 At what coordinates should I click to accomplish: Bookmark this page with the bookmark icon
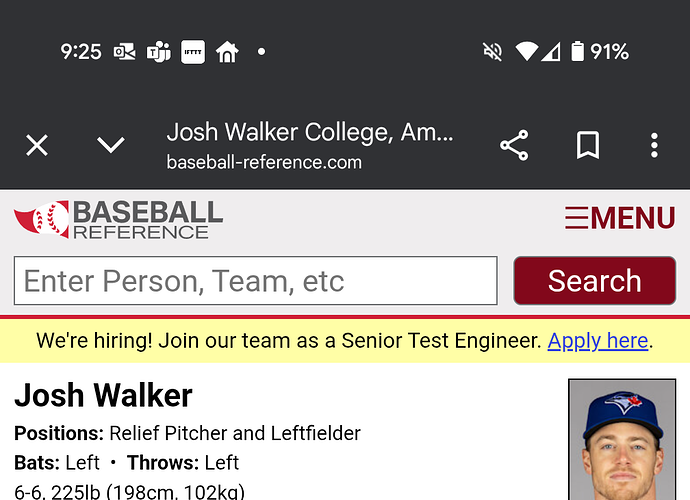tap(588, 145)
